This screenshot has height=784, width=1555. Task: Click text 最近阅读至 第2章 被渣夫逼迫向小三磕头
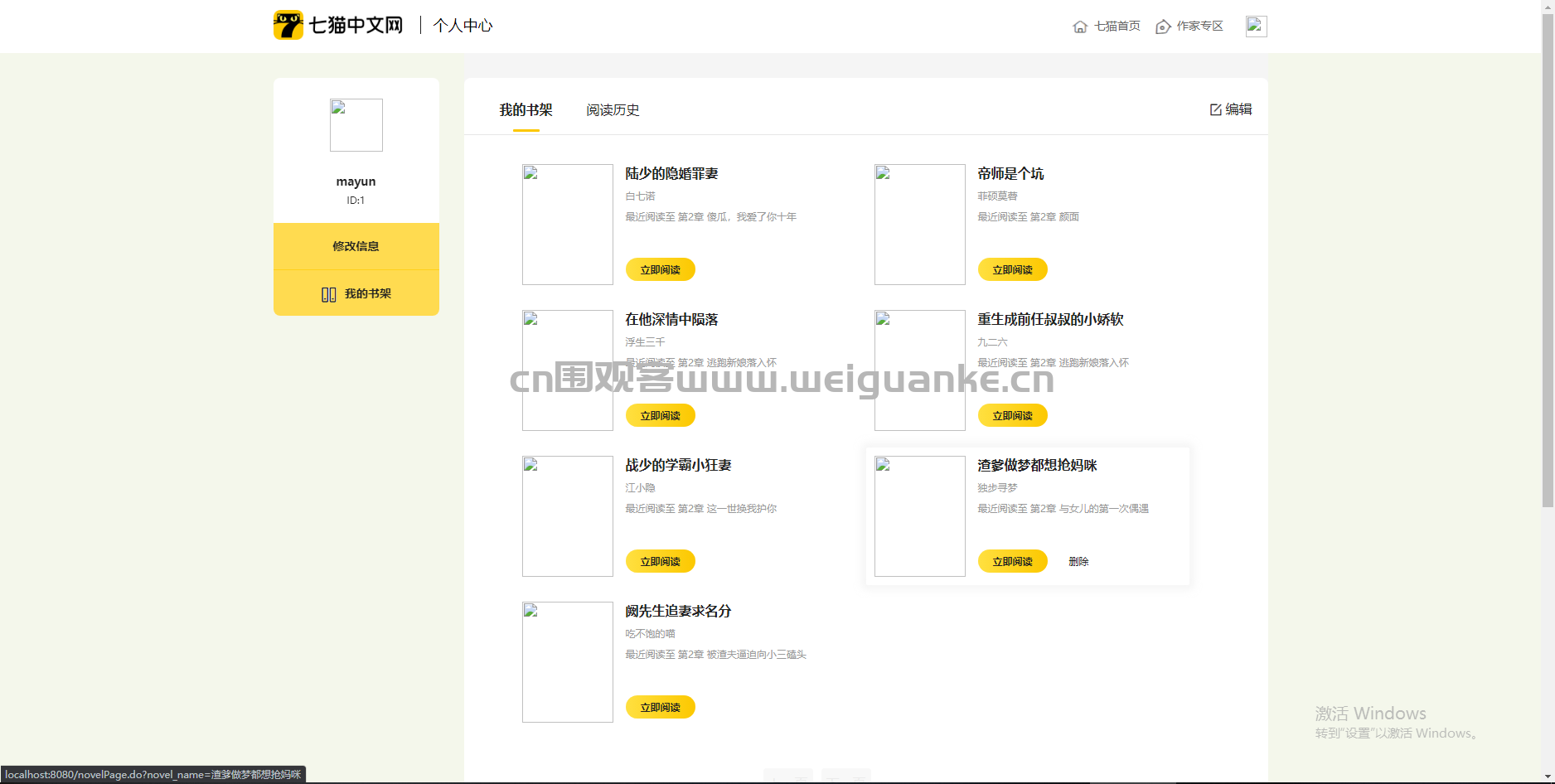coord(715,655)
